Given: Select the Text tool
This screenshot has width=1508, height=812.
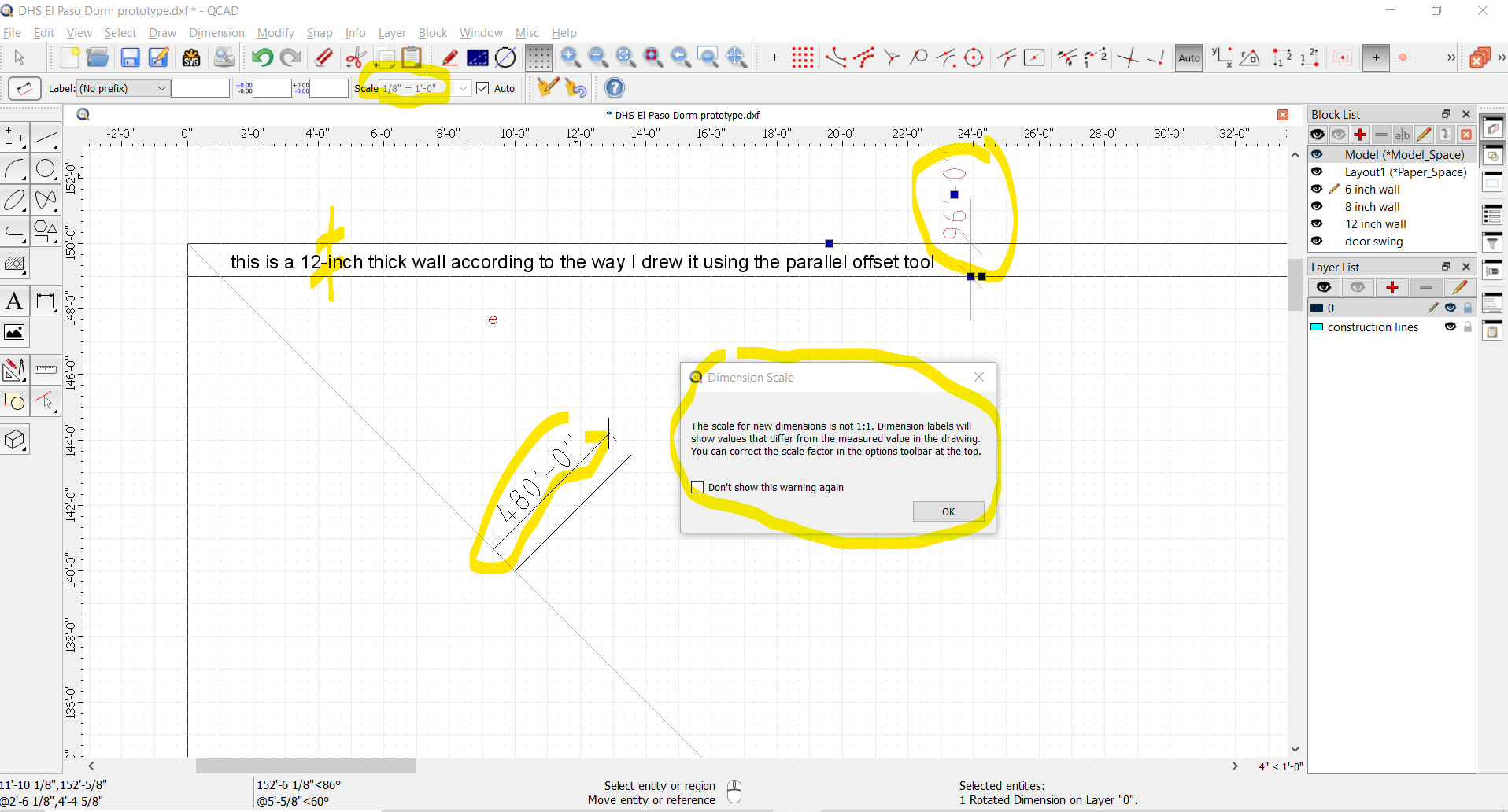Looking at the screenshot, I should [x=14, y=301].
